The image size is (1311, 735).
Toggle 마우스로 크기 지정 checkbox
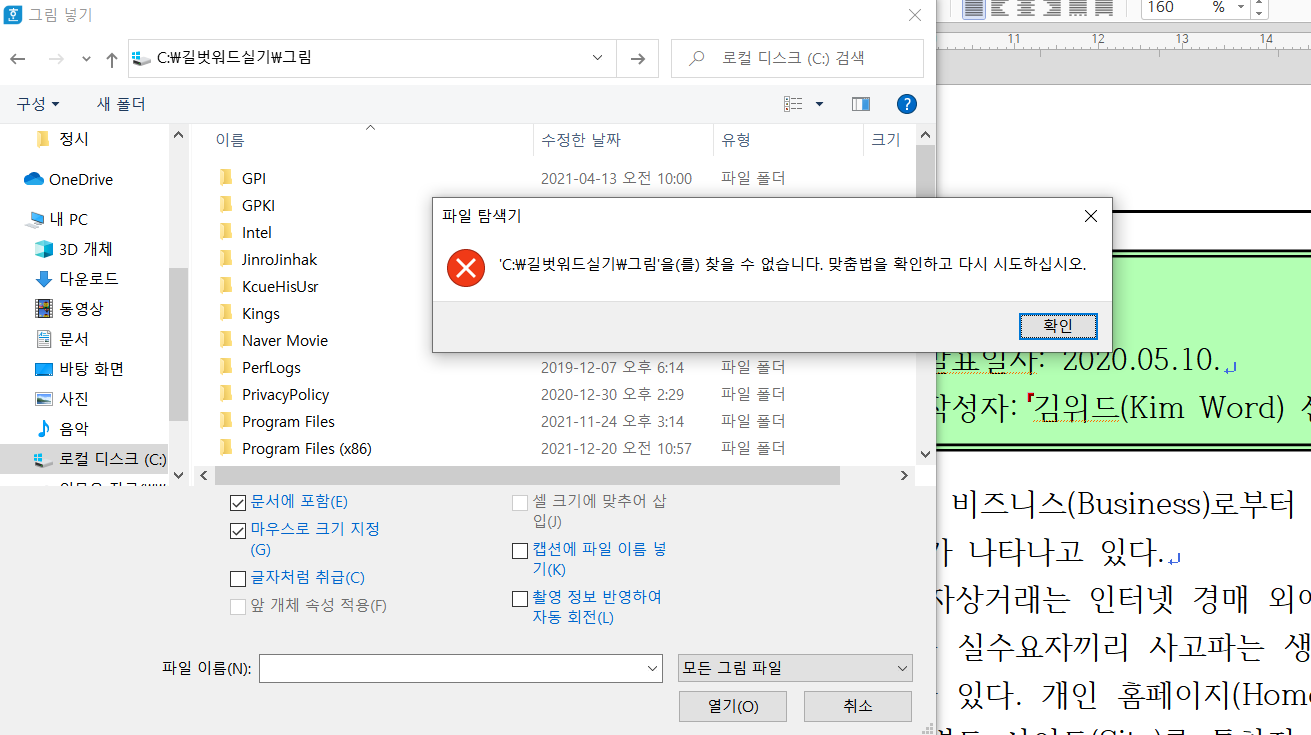click(x=238, y=530)
